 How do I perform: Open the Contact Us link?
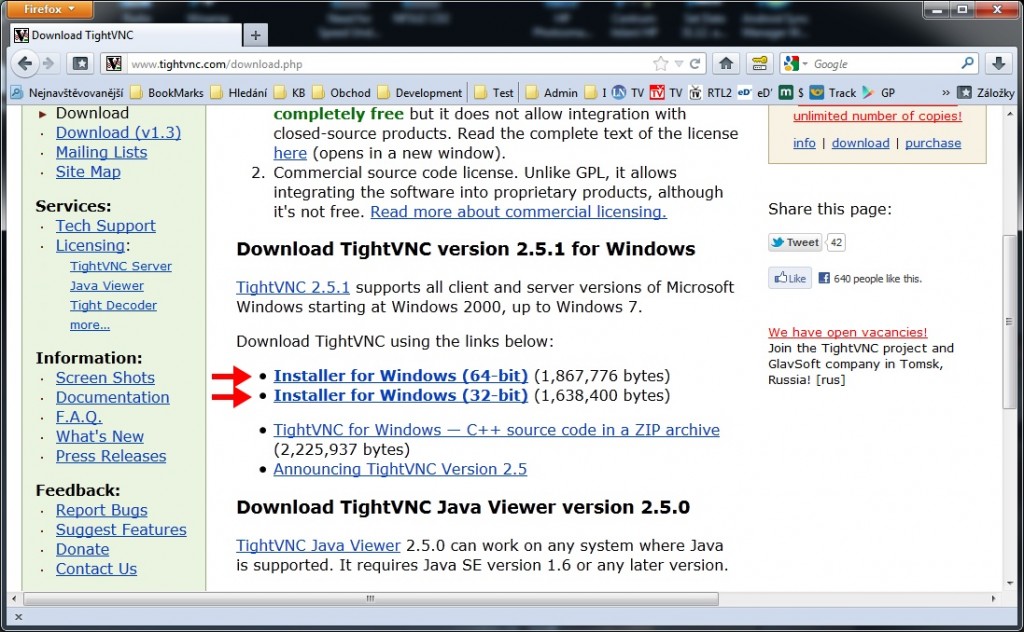coord(96,569)
